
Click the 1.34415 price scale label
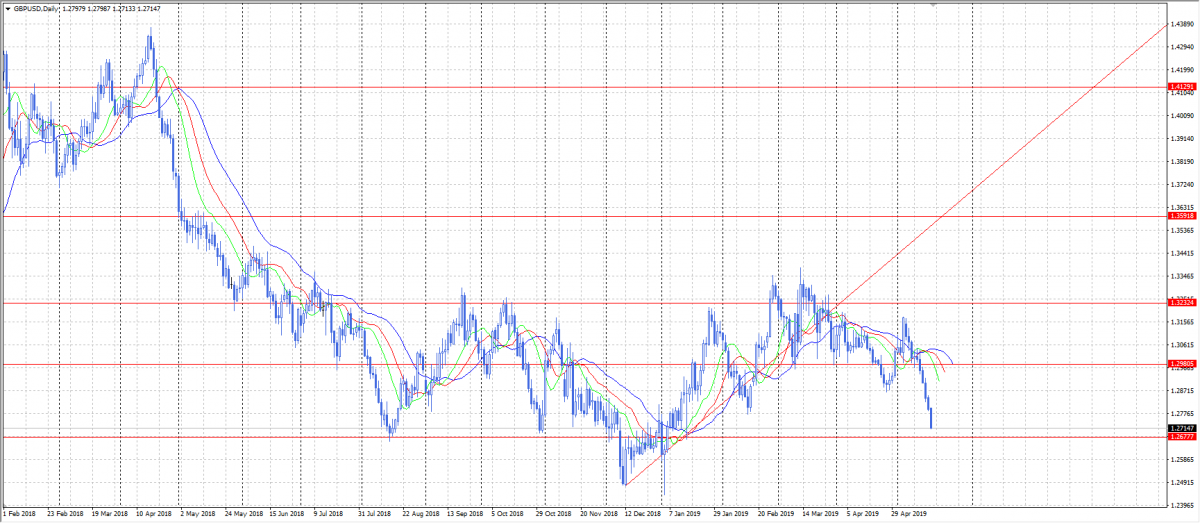pyautogui.click(x=1183, y=253)
